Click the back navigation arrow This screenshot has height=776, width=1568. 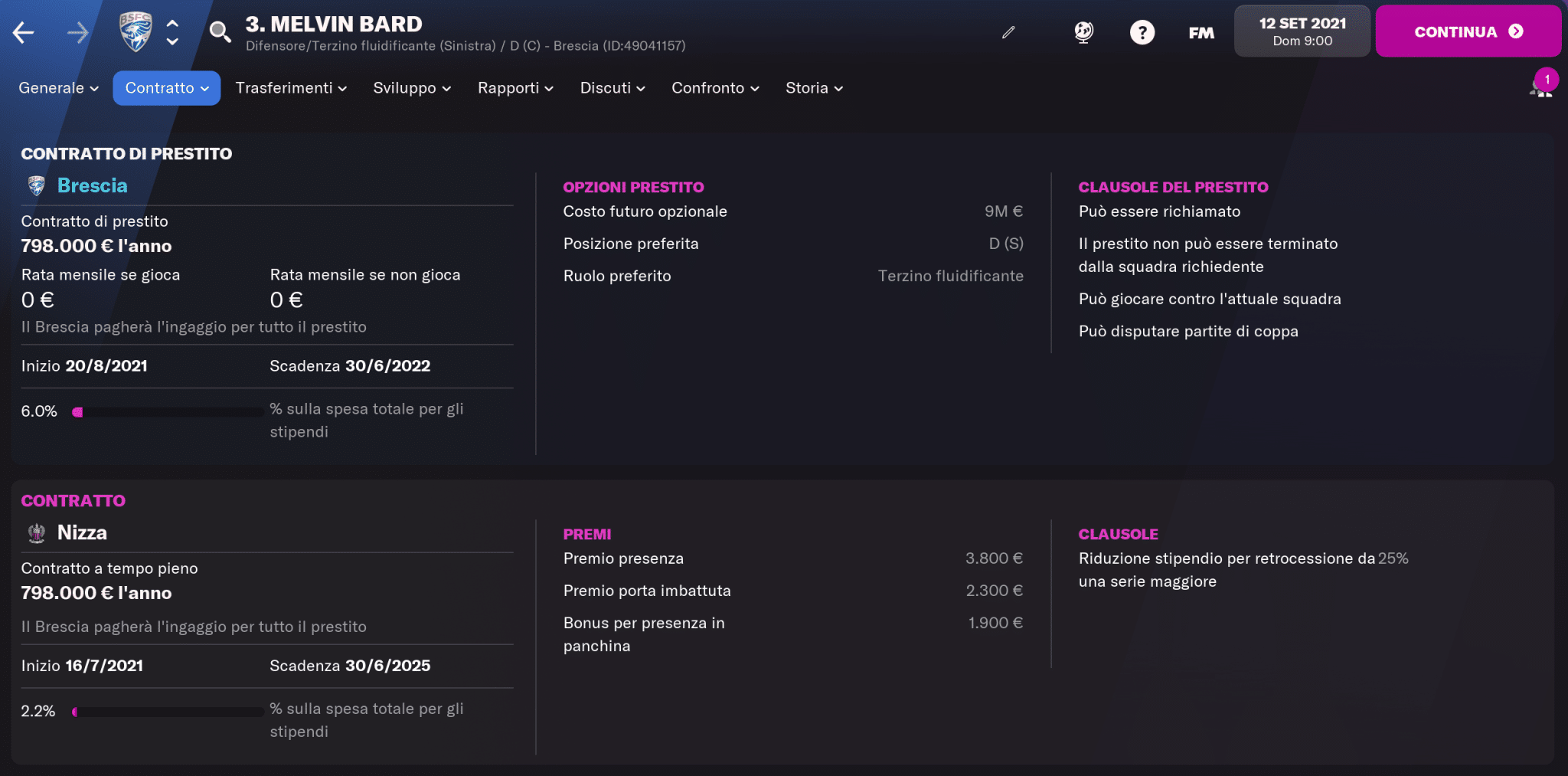23,32
